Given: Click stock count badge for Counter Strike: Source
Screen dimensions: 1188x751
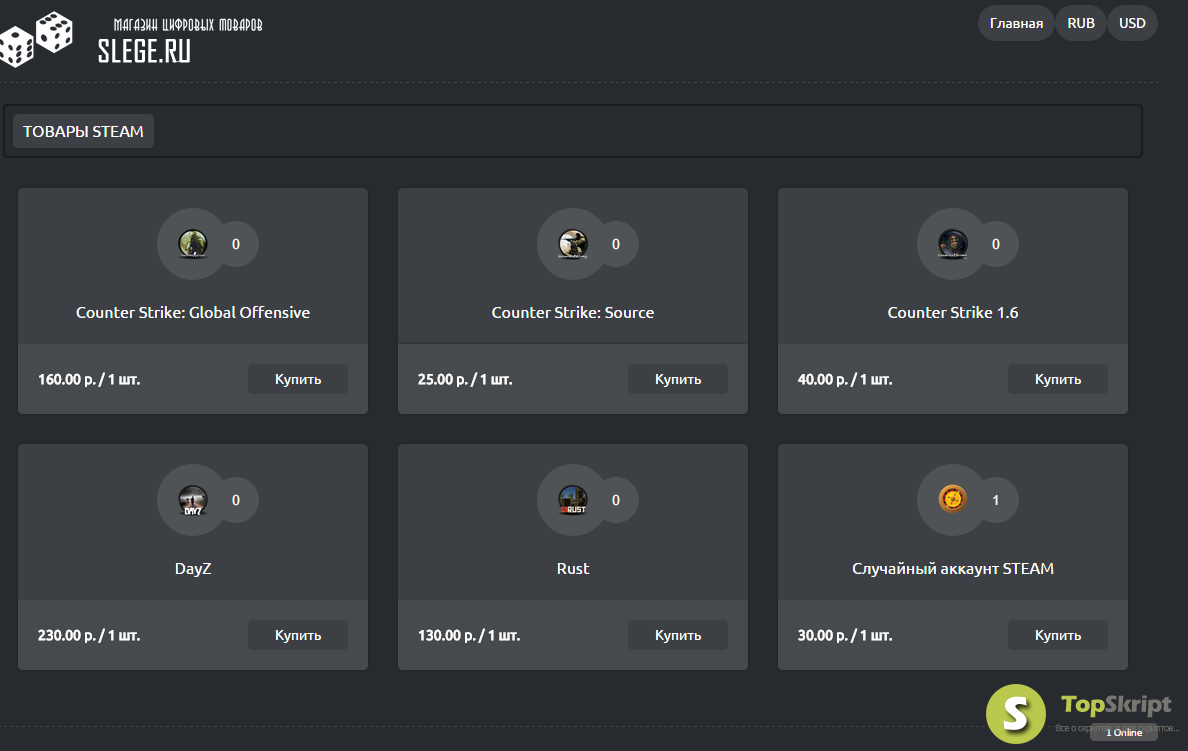Looking at the screenshot, I should click(x=616, y=244).
